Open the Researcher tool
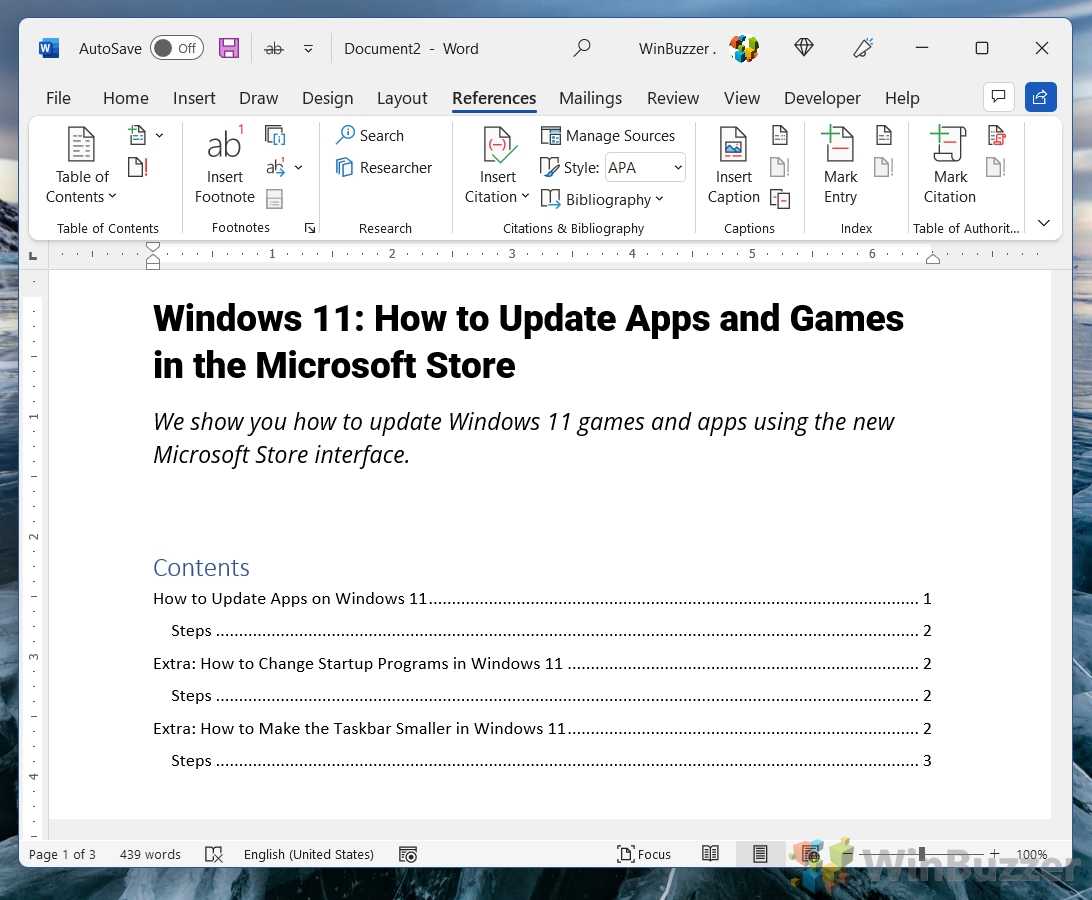The height and width of the screenshot is (900, 1092). 384,168
